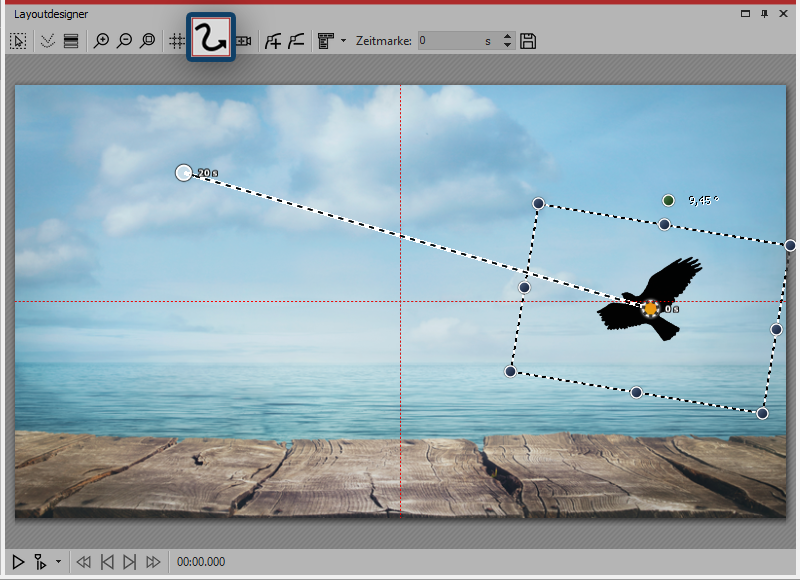The width and height of the screenshot is (800, 580).
Task: Open the play-from-marker dropdown arrow
Action: tap(58, 562)
